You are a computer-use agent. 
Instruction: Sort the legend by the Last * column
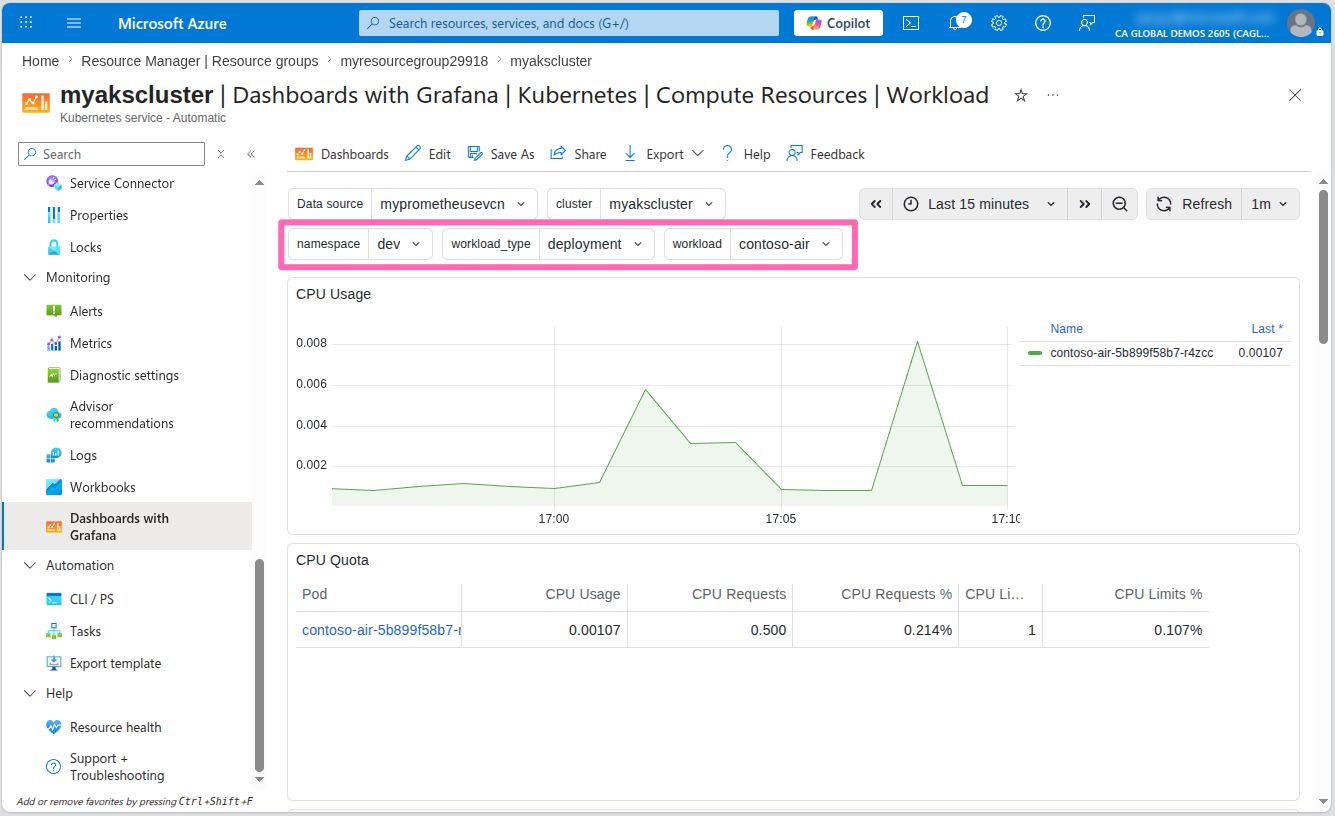(1267, 329)
